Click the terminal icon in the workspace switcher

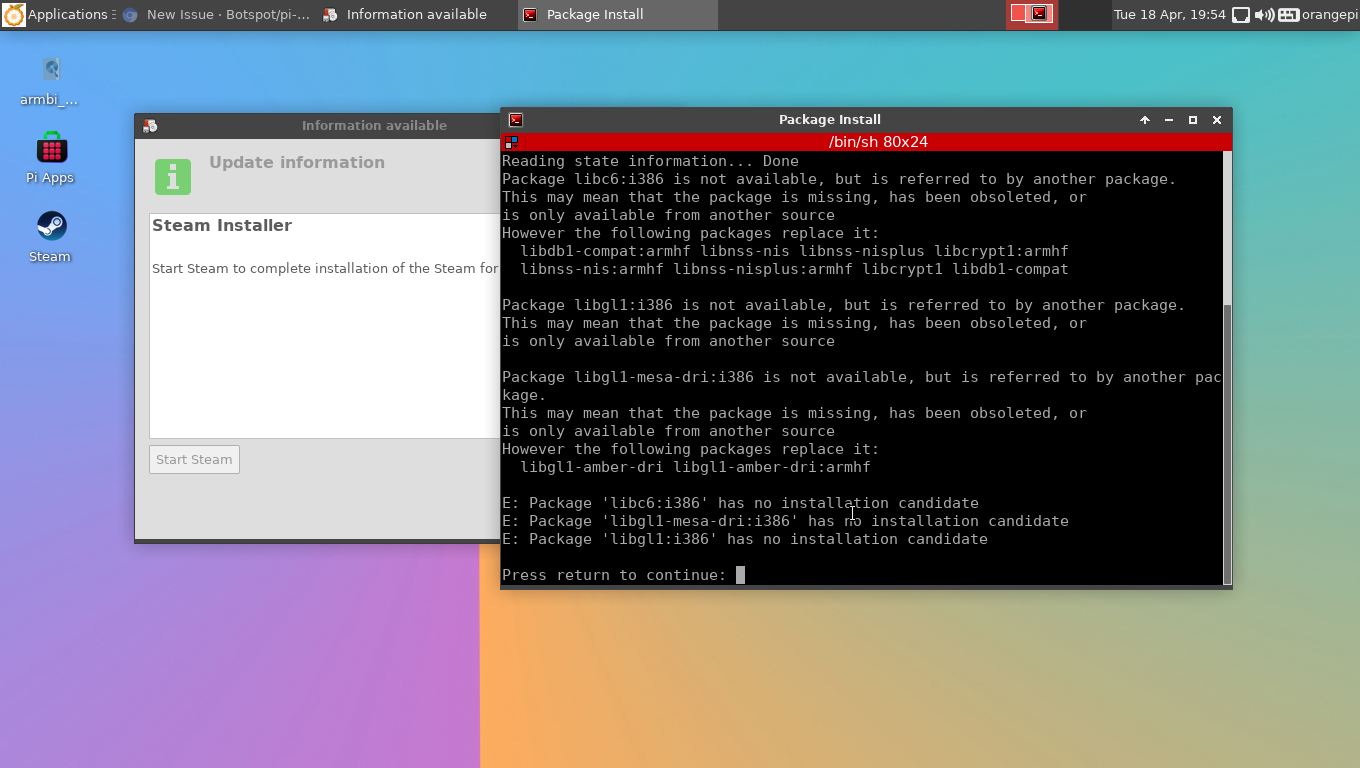coord(1040,14)
